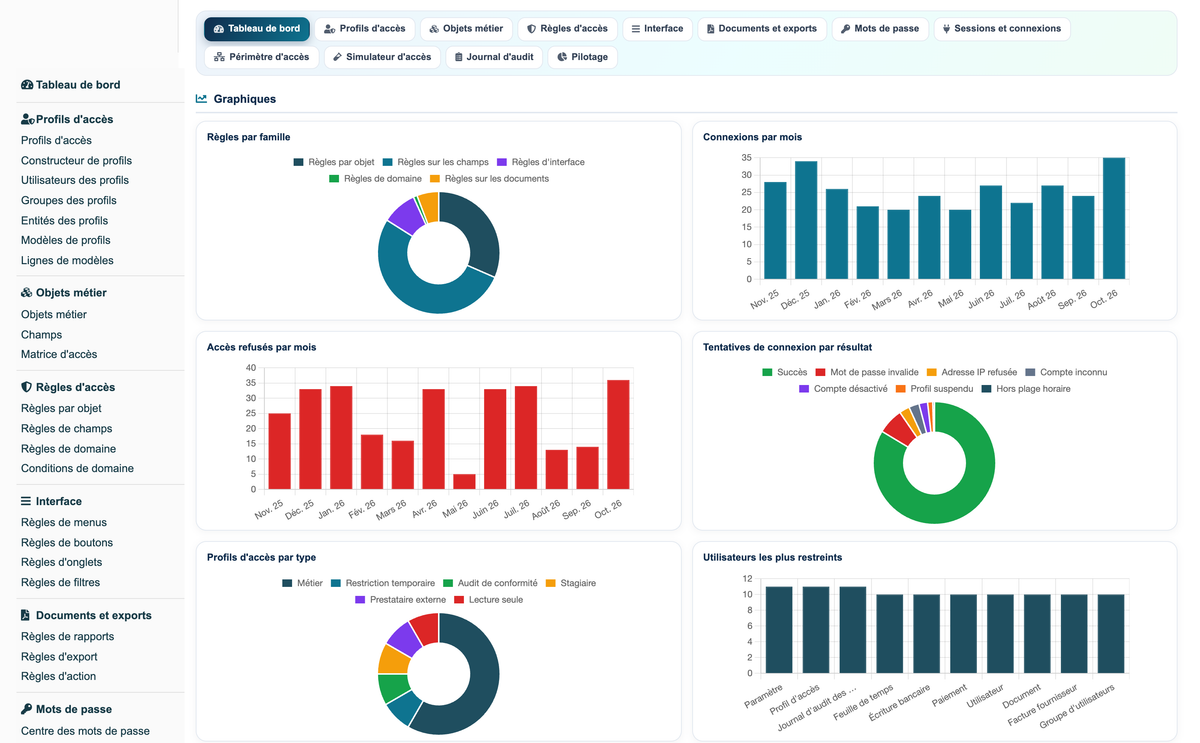The height and width of the screenshot is (743, 1200).
Task: Click the bars icon beside sidebar heading Interface
Action: tap(27, 501)
